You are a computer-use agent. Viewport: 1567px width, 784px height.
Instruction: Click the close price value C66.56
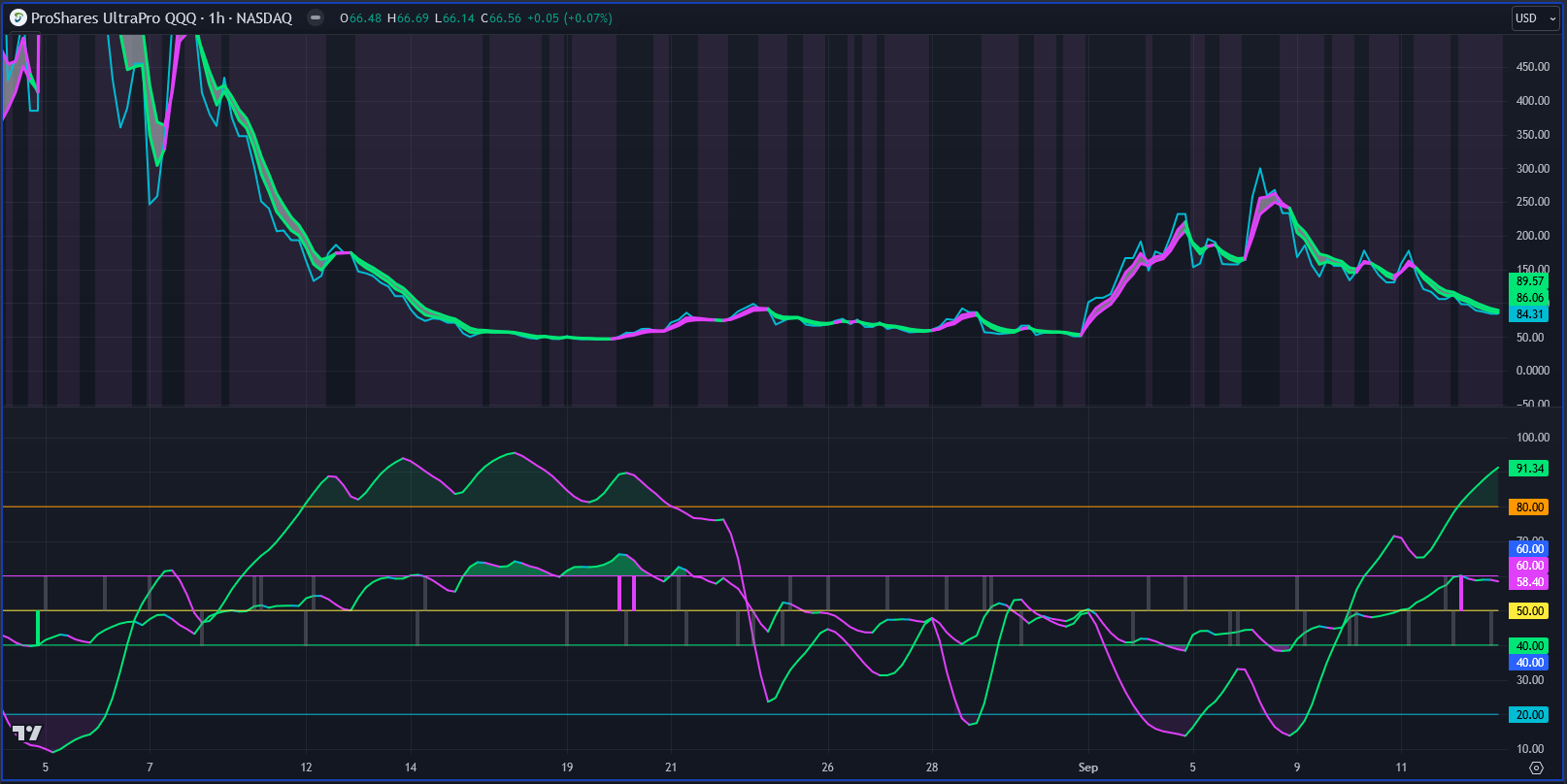(x=501, y=18)
